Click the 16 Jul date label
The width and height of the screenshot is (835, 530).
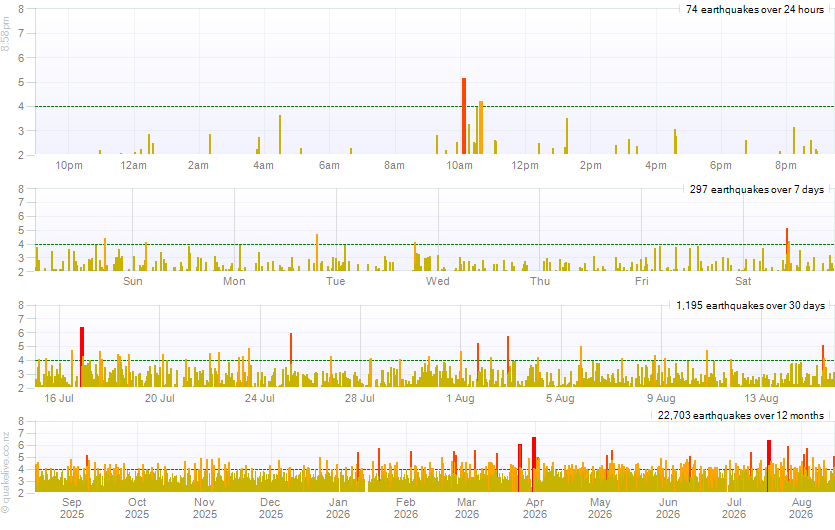[x=59, y=398]
